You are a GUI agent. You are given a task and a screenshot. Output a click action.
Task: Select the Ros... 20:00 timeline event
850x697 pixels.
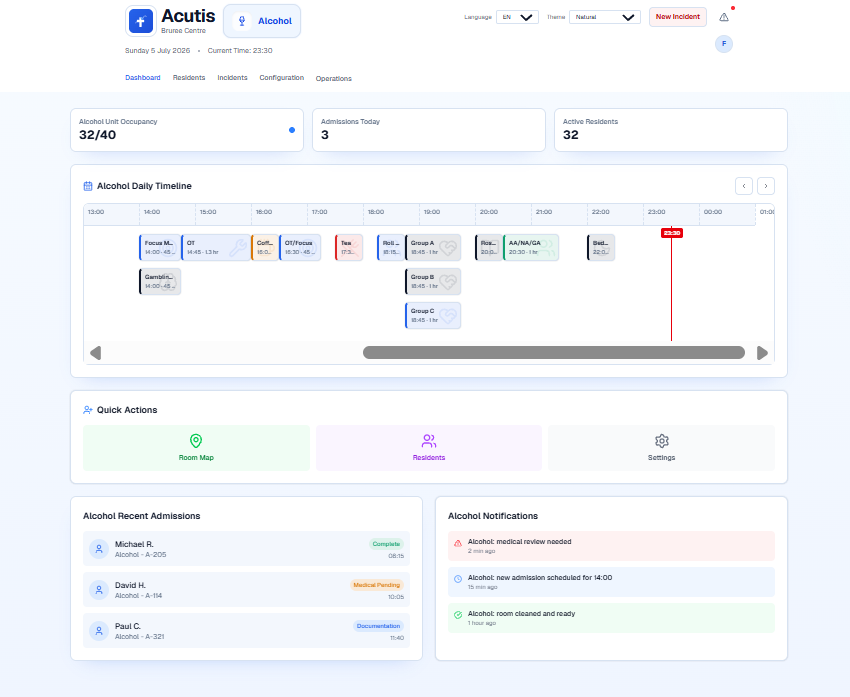pos(489,248)
